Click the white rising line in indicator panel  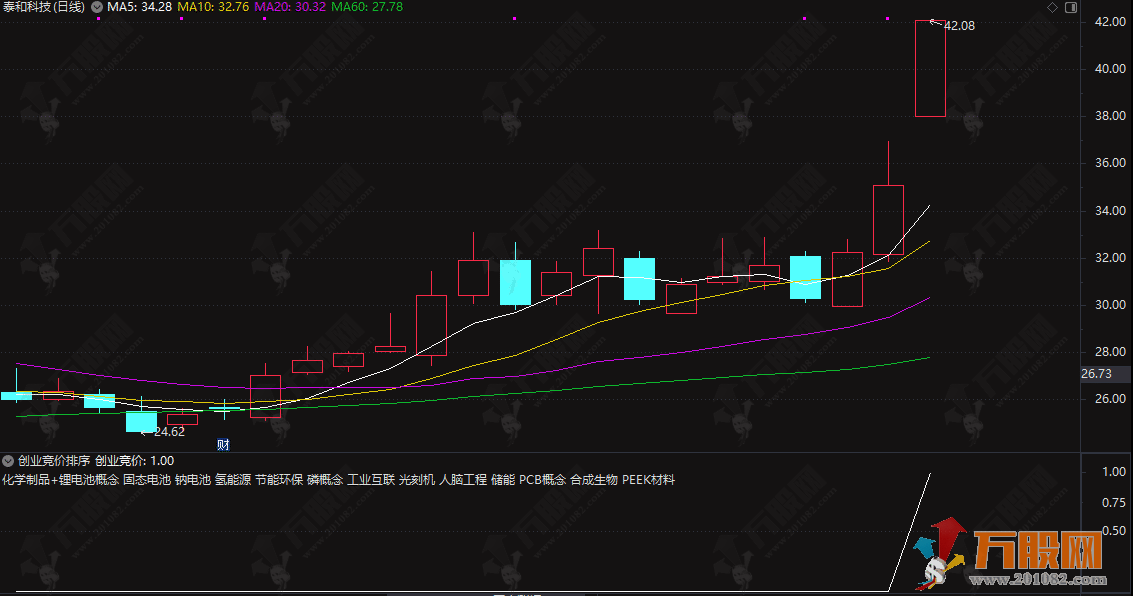coord(910,530)
